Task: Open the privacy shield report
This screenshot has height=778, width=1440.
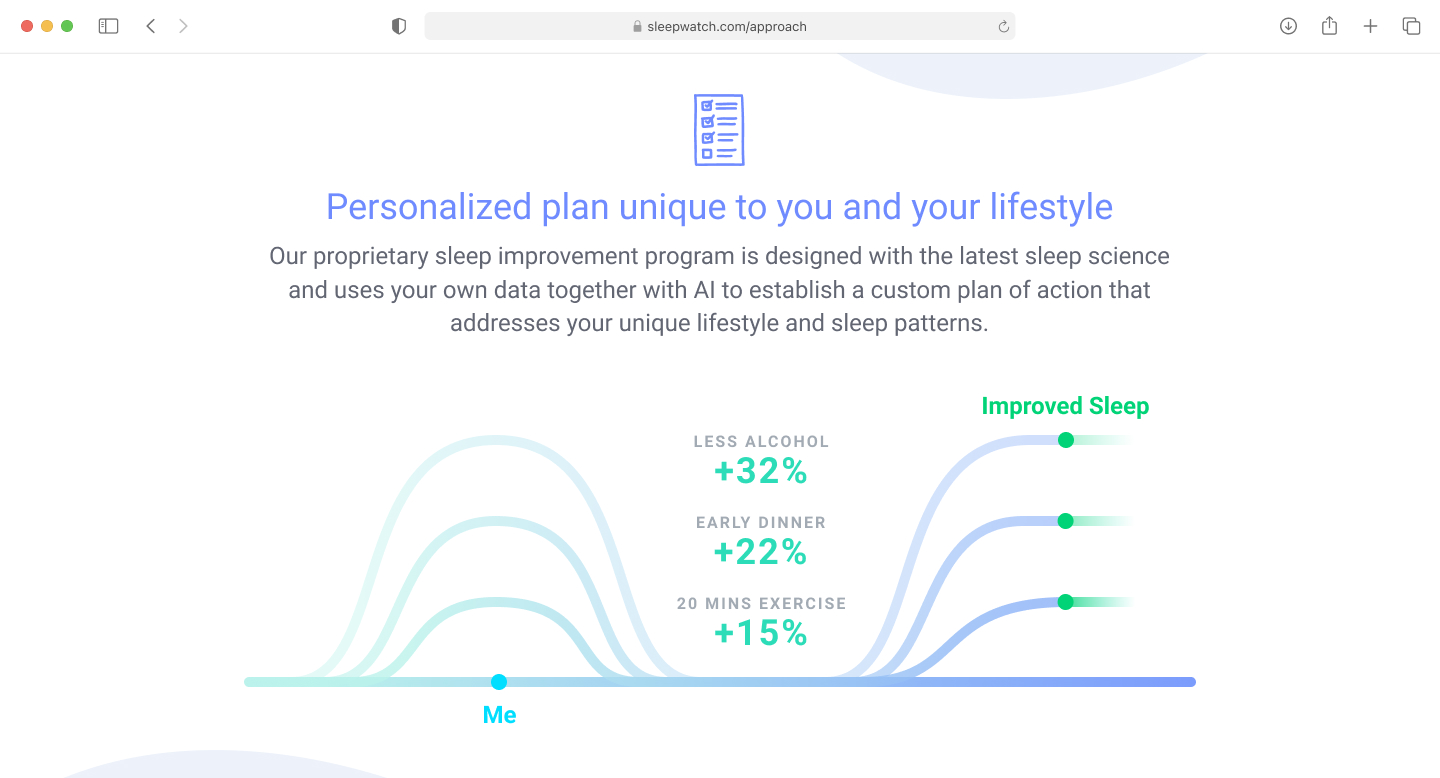Action: (399, 26)
